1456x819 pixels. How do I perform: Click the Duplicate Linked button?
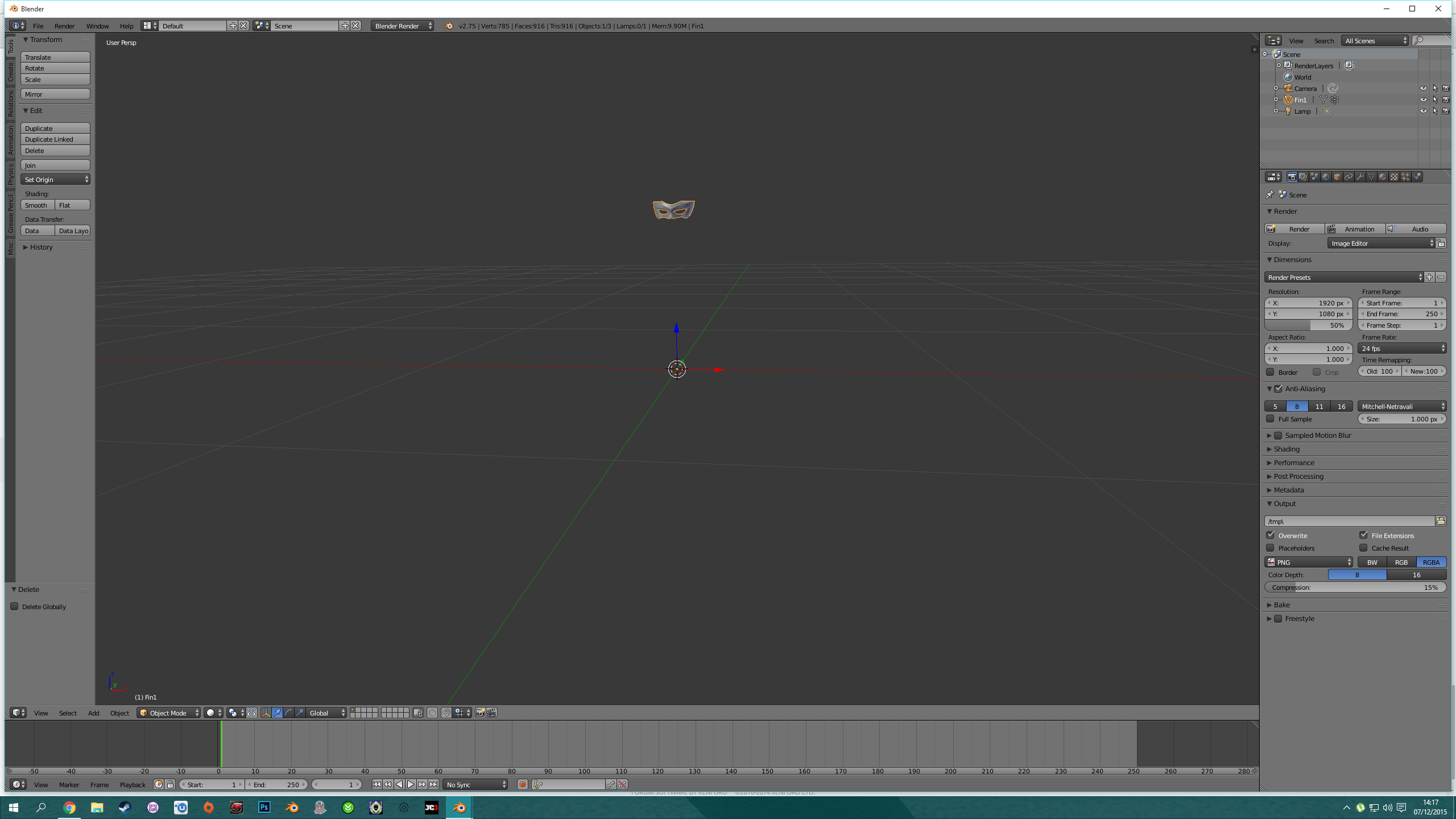(55, 139)
